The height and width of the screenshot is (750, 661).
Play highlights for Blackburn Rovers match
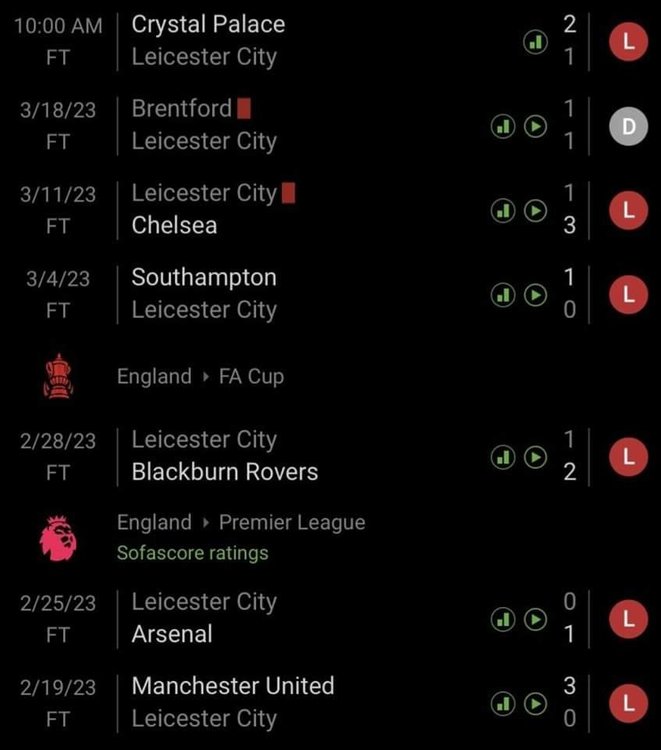[x=535, y=457]
